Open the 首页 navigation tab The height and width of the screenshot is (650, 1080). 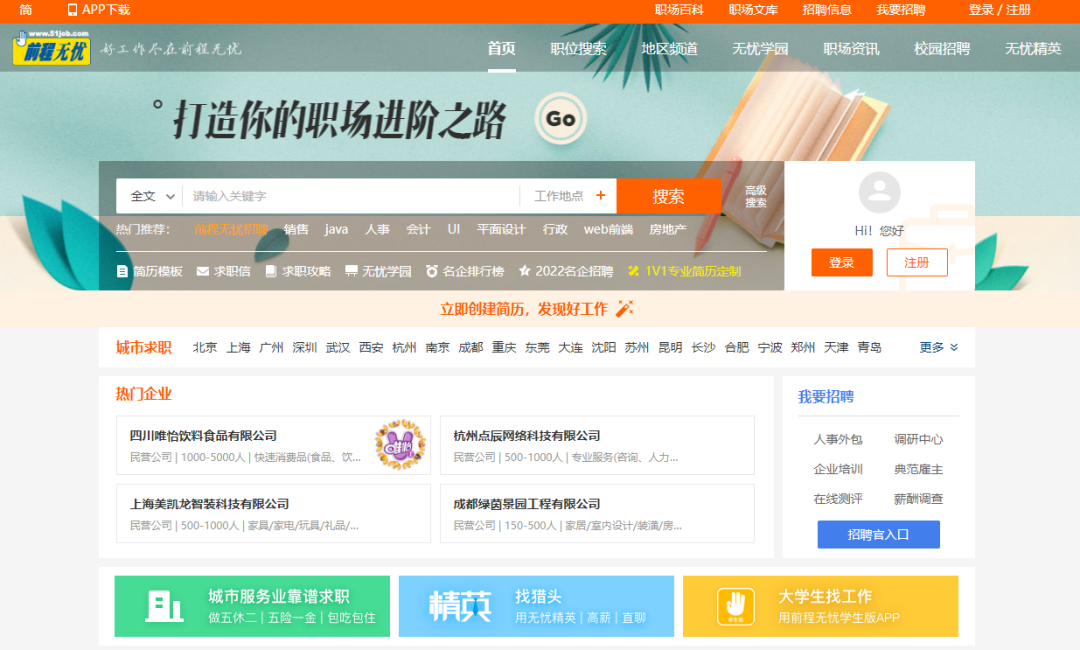coord(501,48)
